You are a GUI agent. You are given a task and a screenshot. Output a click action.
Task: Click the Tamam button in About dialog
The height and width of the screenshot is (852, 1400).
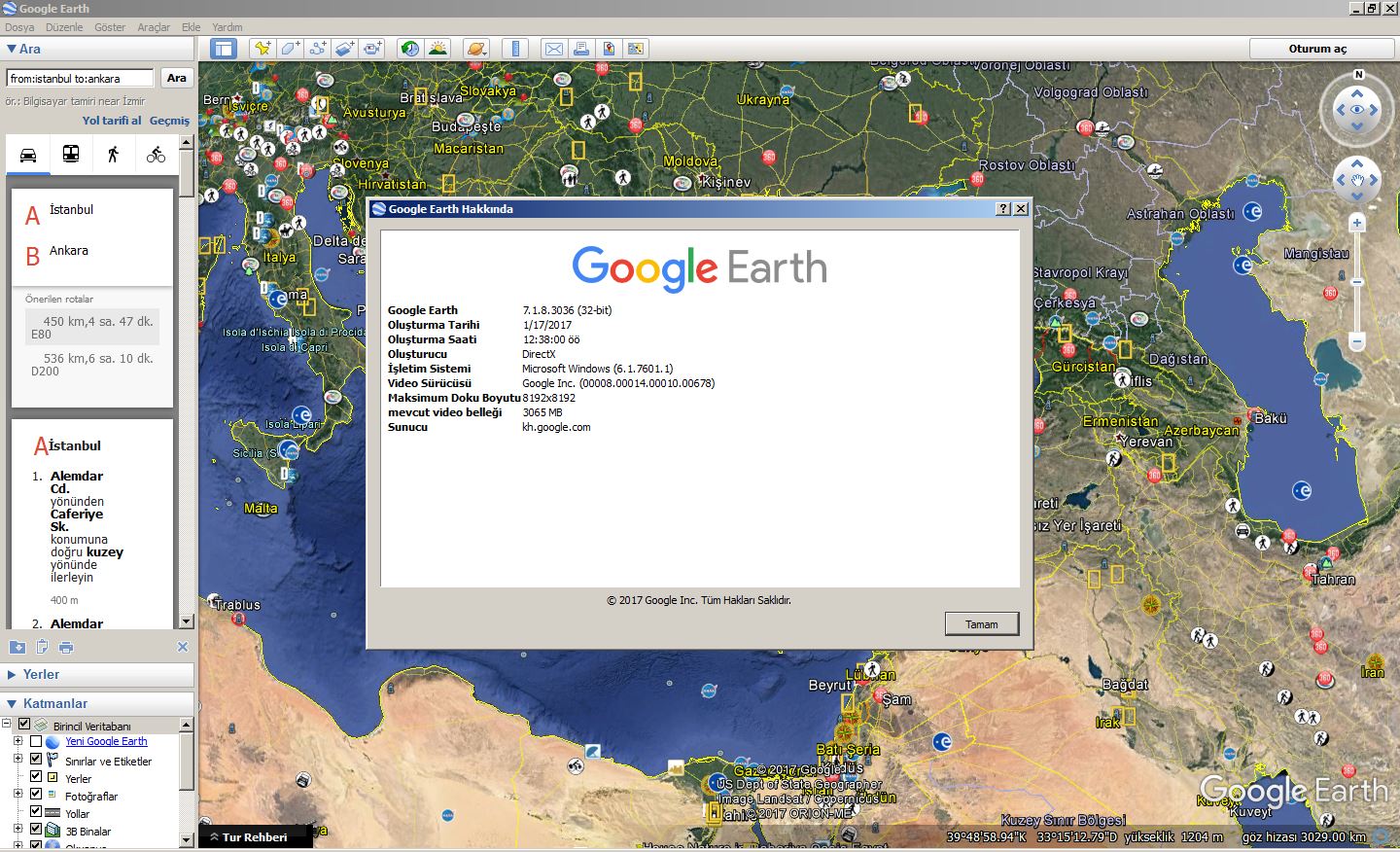pos(982,624)
